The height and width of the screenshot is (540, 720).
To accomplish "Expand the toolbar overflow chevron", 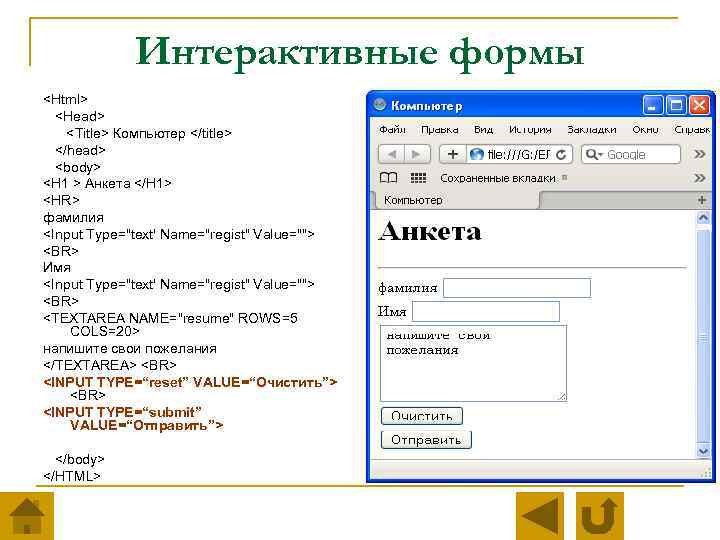I will [699, 154].
